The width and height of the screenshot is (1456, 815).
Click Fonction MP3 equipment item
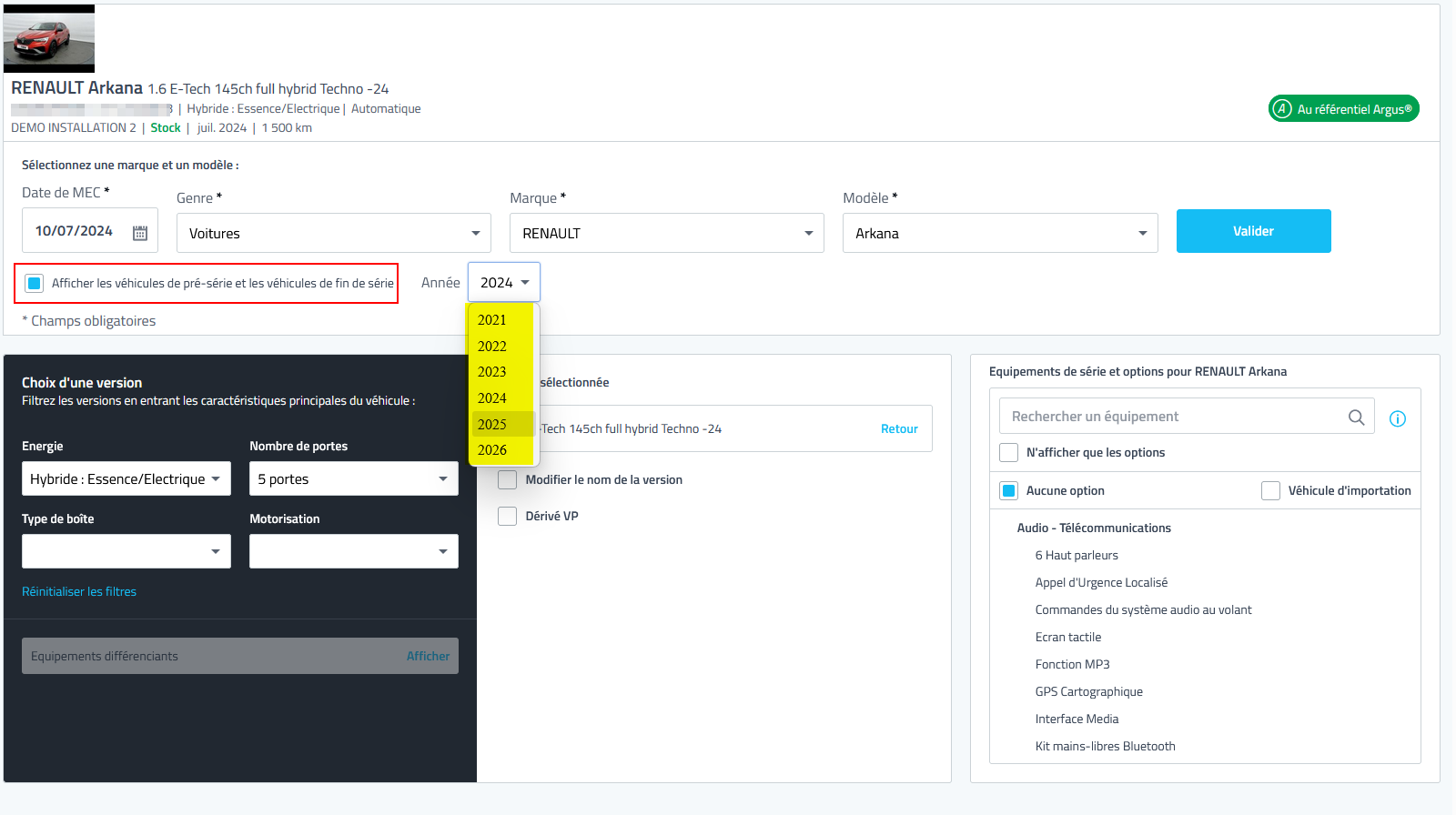coord(1072,664)
